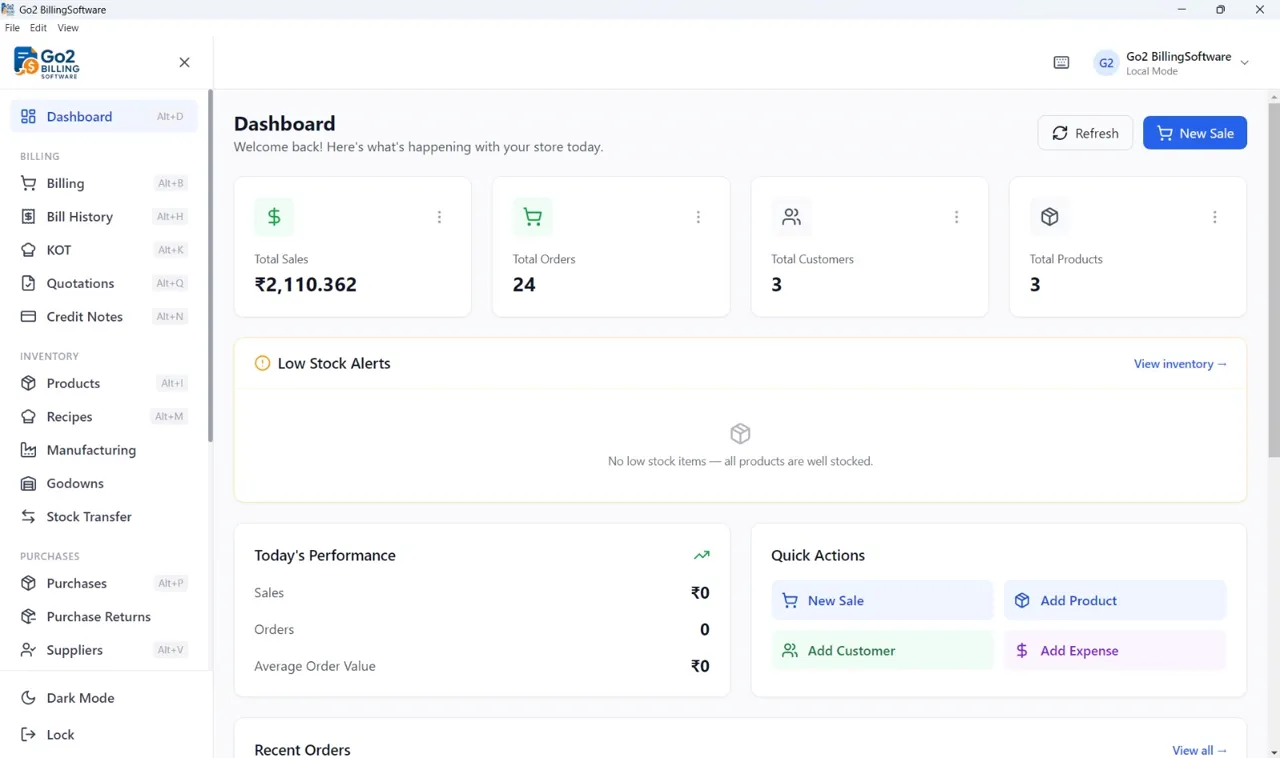Click the Refresh button
The height and width of the screenshot is (758, 1280).
(1085, 133)
